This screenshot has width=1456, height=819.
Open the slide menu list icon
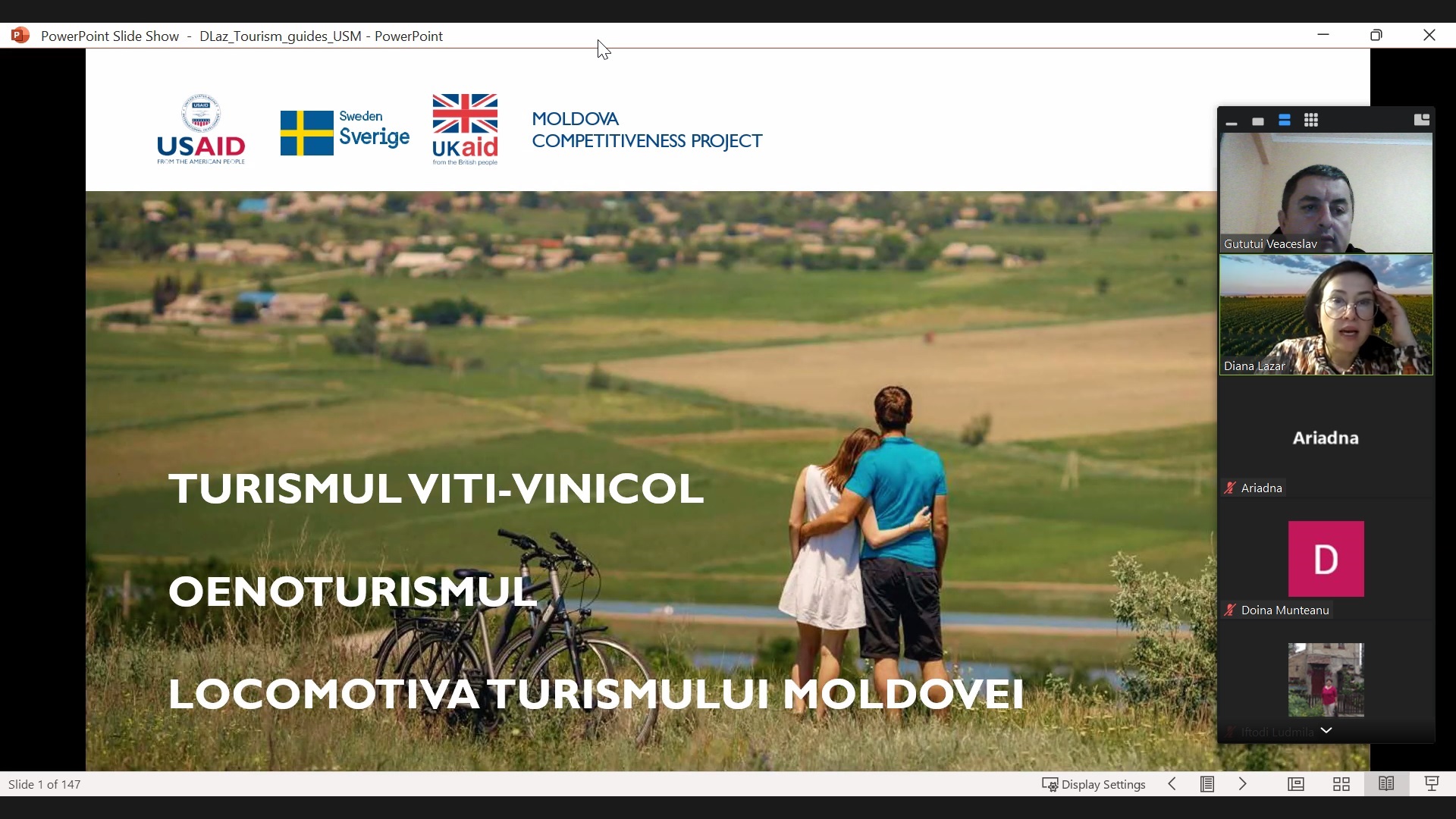point(1208,785)
